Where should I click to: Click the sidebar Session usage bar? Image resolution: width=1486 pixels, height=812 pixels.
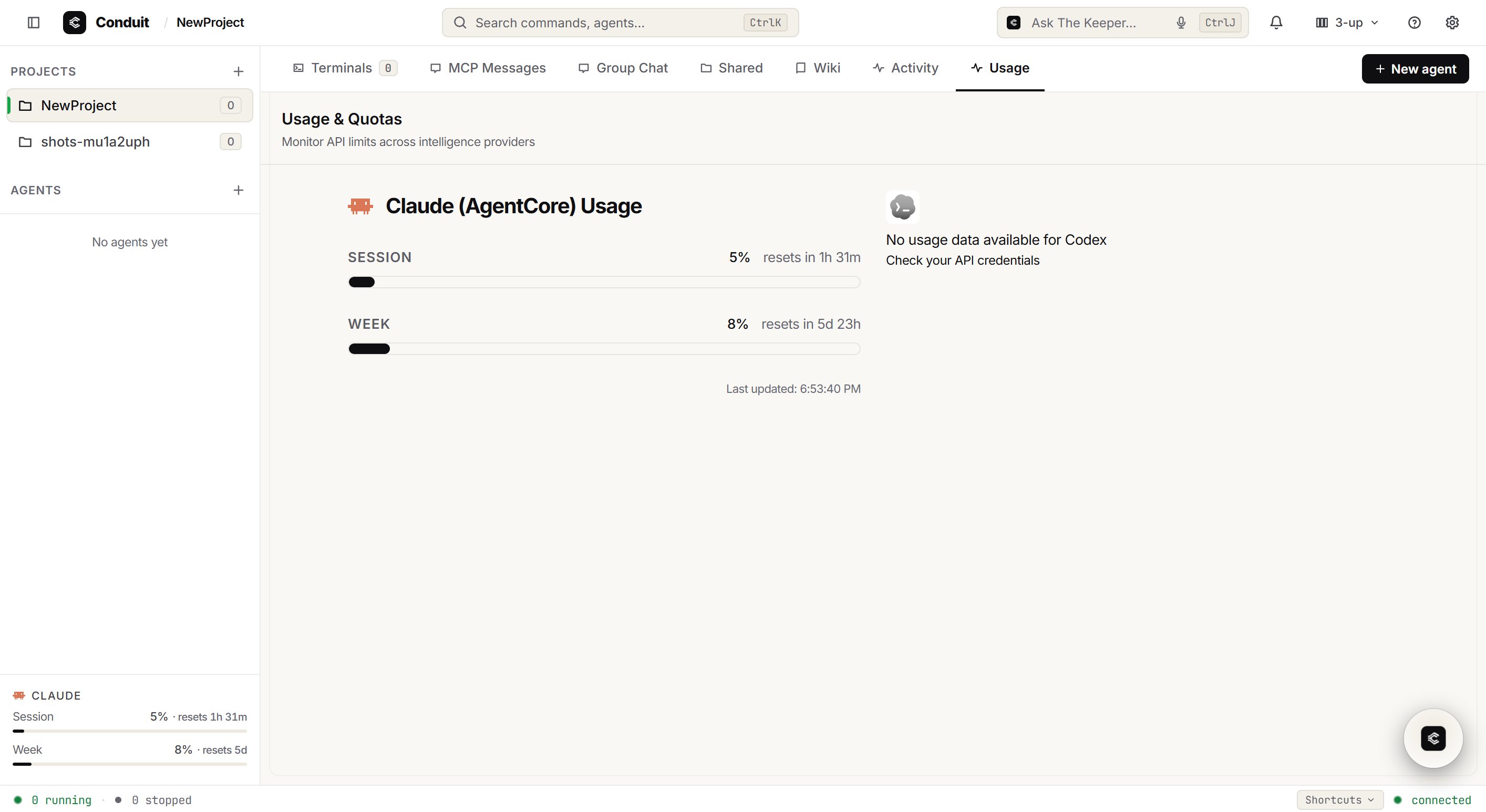click(130, 731)
